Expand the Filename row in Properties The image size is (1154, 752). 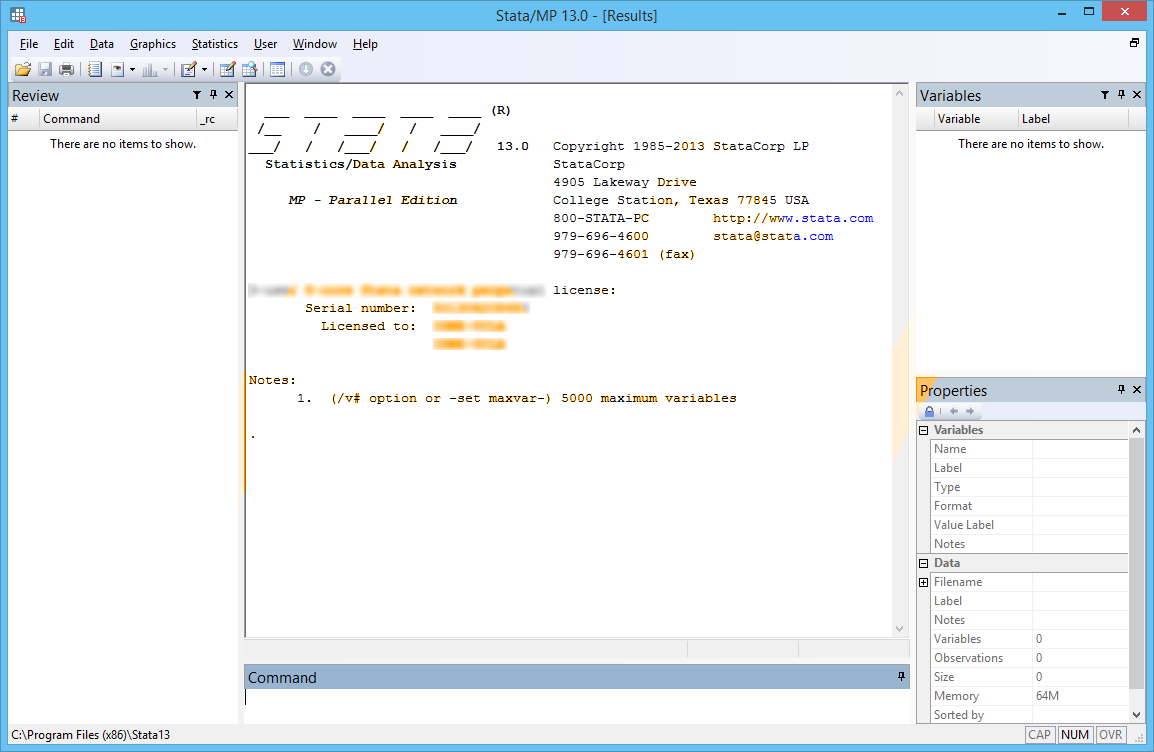924,583
